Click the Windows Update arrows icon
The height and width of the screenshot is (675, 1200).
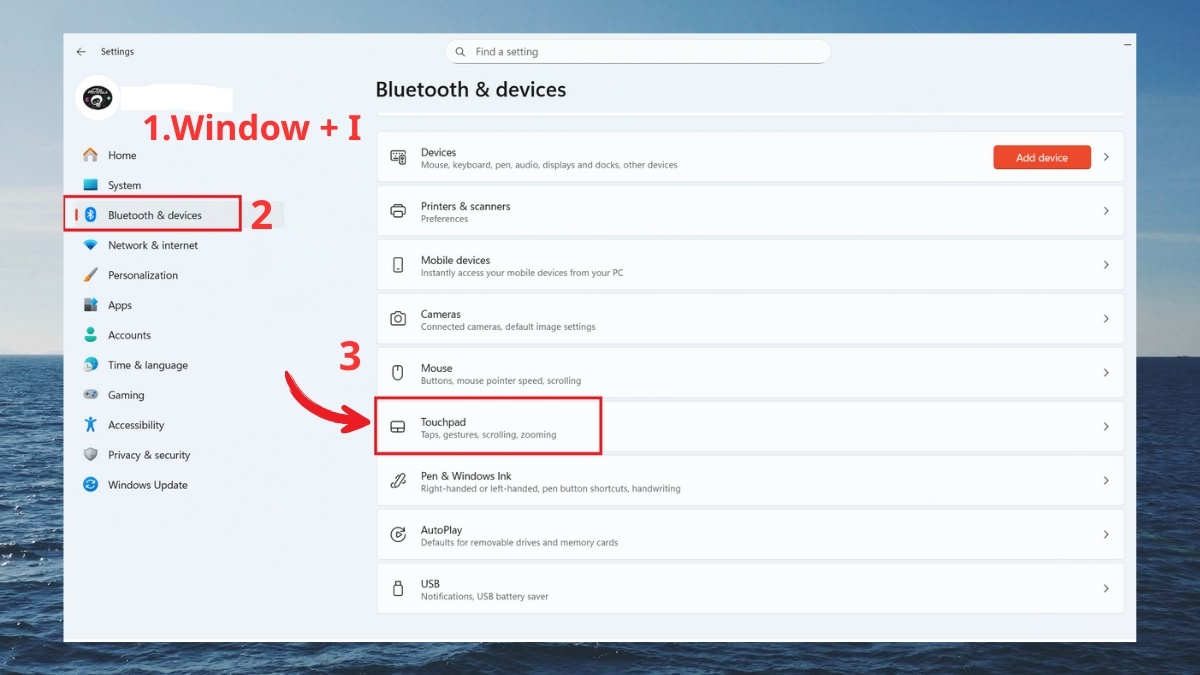coord(91,485)
